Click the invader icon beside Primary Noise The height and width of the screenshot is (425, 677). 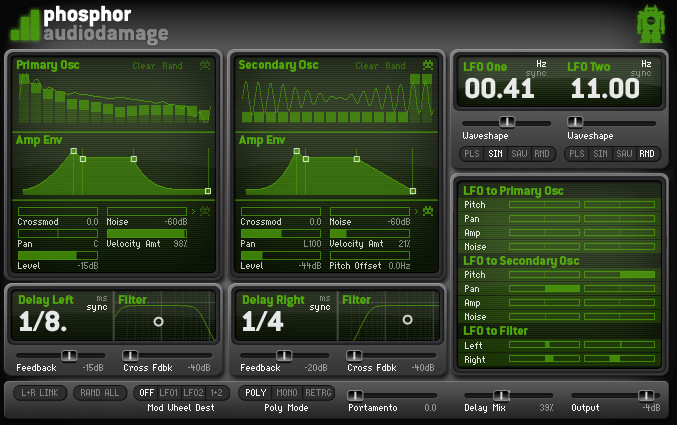tap(205, 211)
